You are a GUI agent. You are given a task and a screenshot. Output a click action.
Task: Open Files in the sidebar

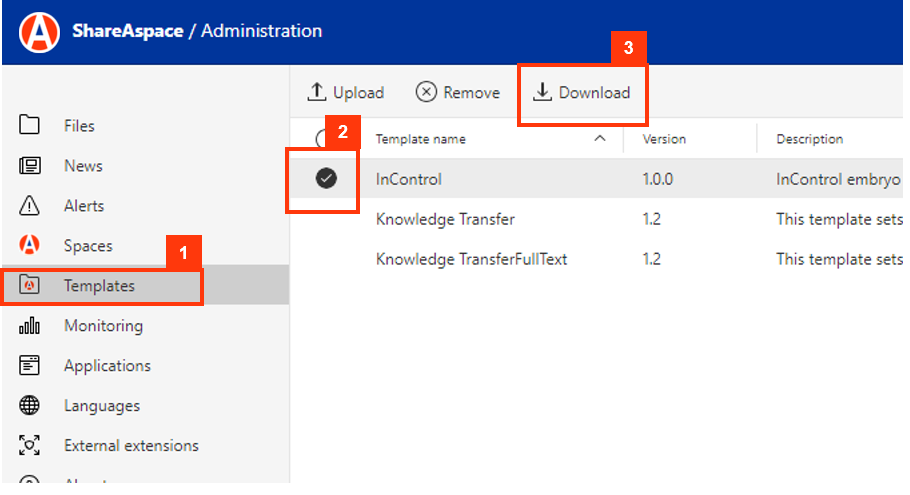79,126
